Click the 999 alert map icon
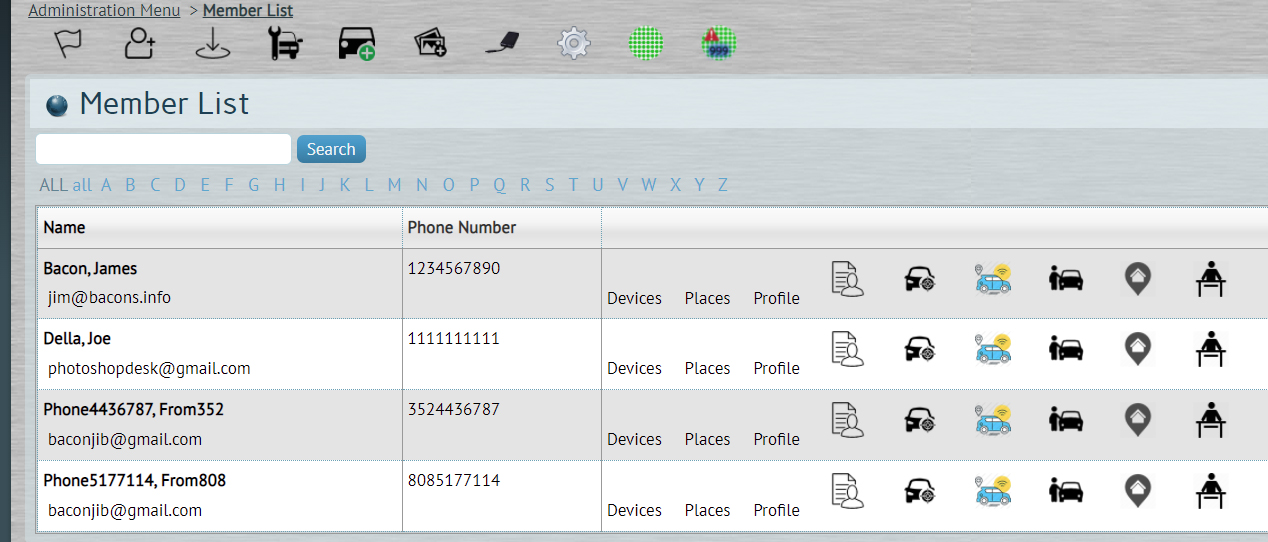The width and height of the screenshot is (1268, 542). click(x=719, y=43)
